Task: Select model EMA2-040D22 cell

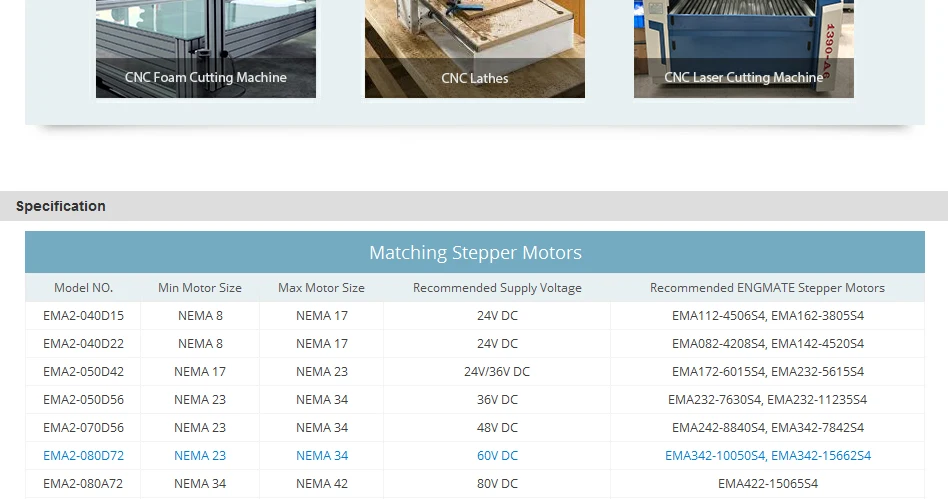Action: [x=83, y=344]
